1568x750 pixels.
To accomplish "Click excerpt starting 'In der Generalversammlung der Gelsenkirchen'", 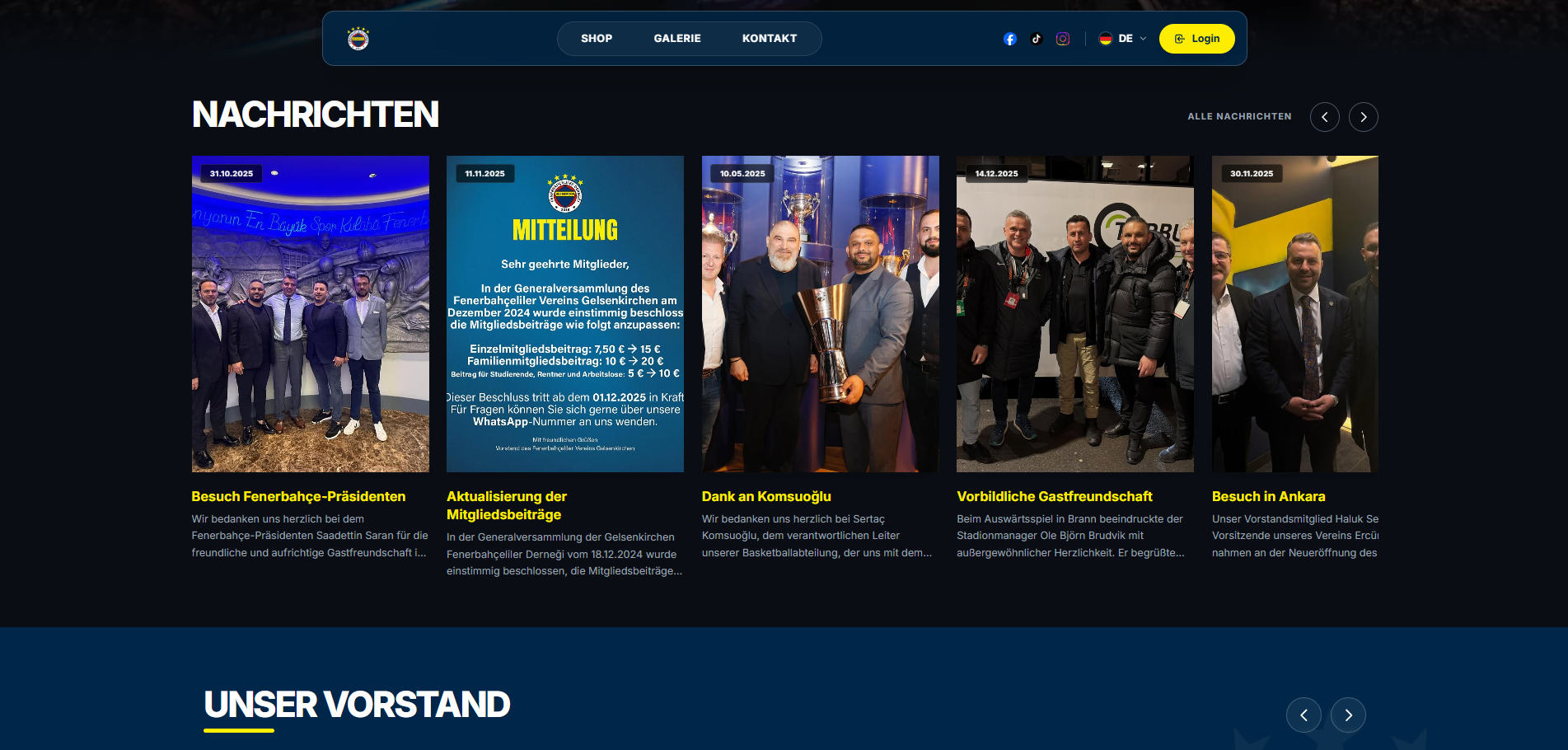I will [x=565, y=554].
